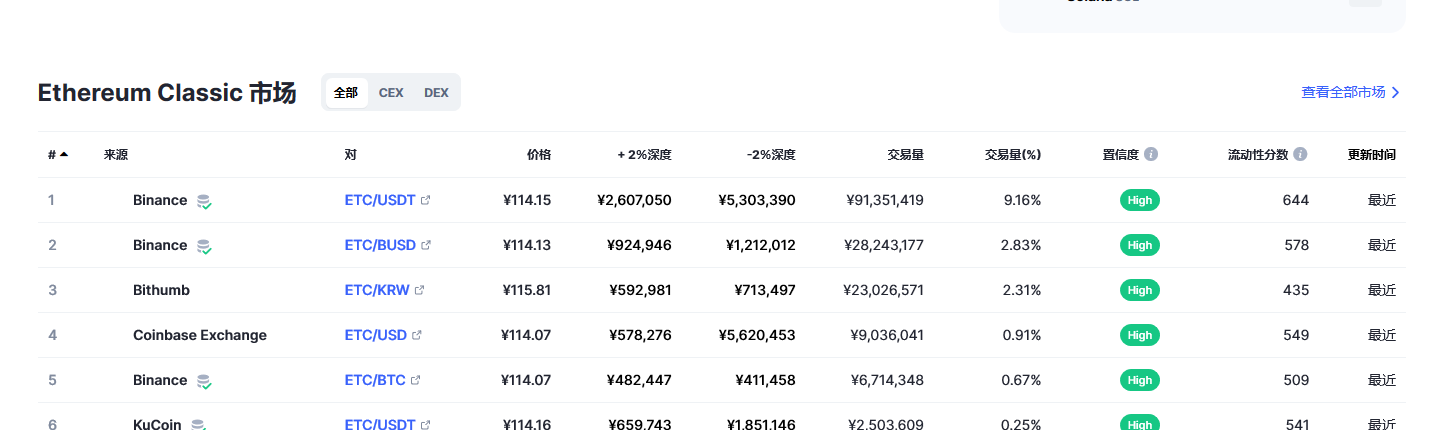Sort by 交易量(%) column header
The image size is (1450, 430).
click(x=1013, y=155)
